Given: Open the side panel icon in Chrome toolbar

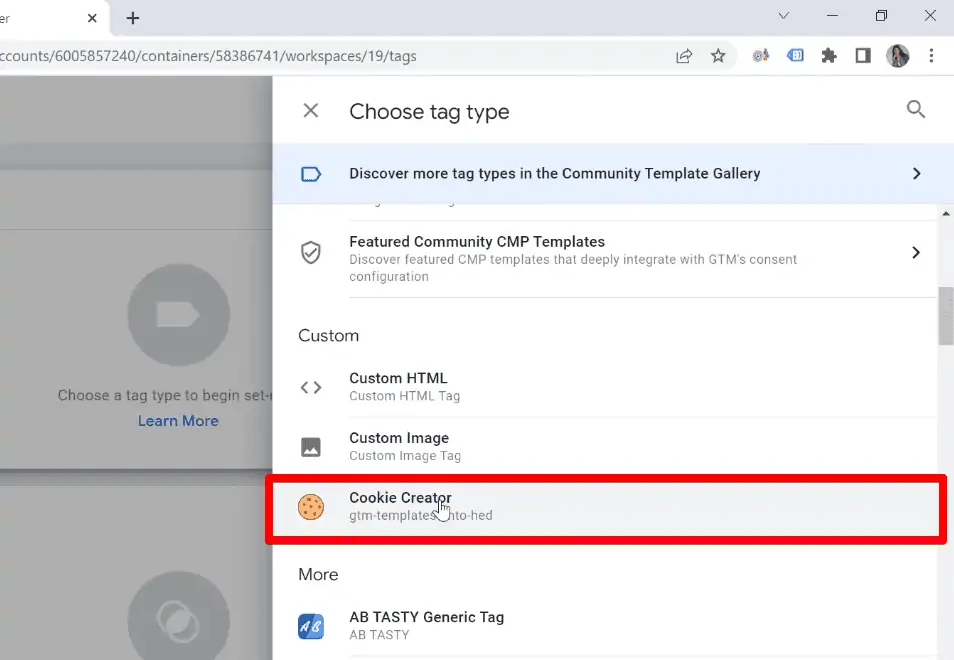Looking at the screenshot, I should pyautogui.click(x=862, y=56).
